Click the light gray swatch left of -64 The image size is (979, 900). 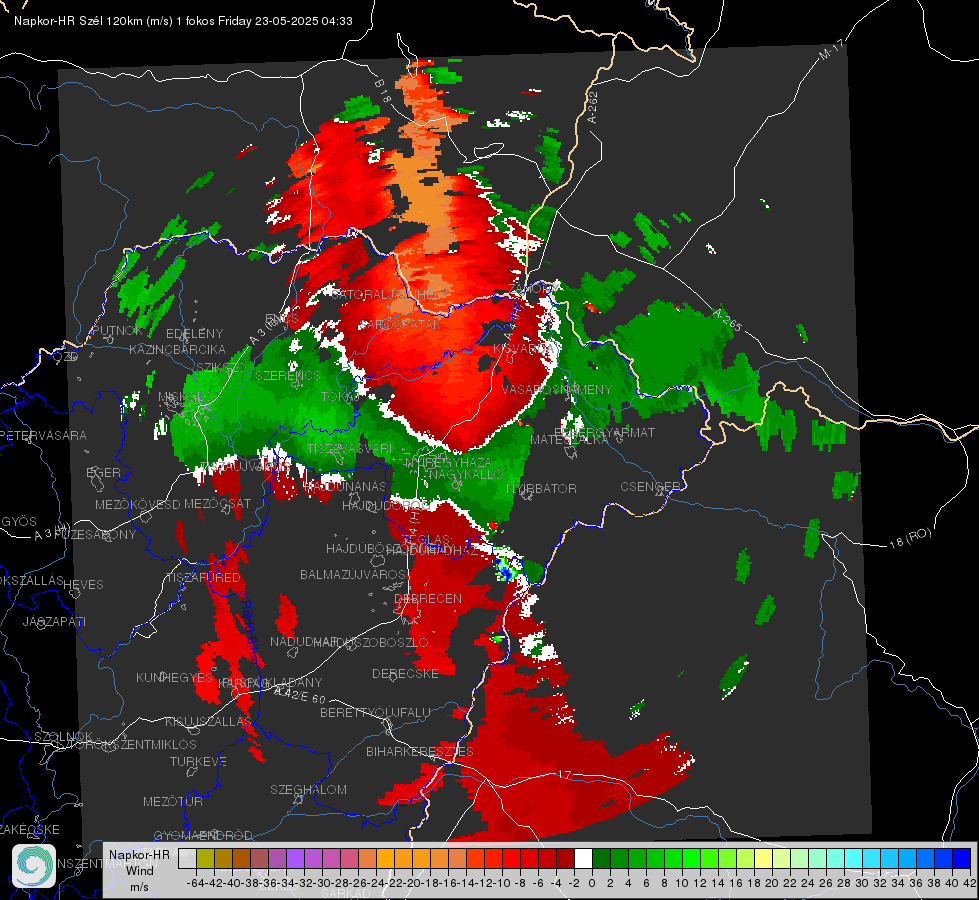point(187,858)
